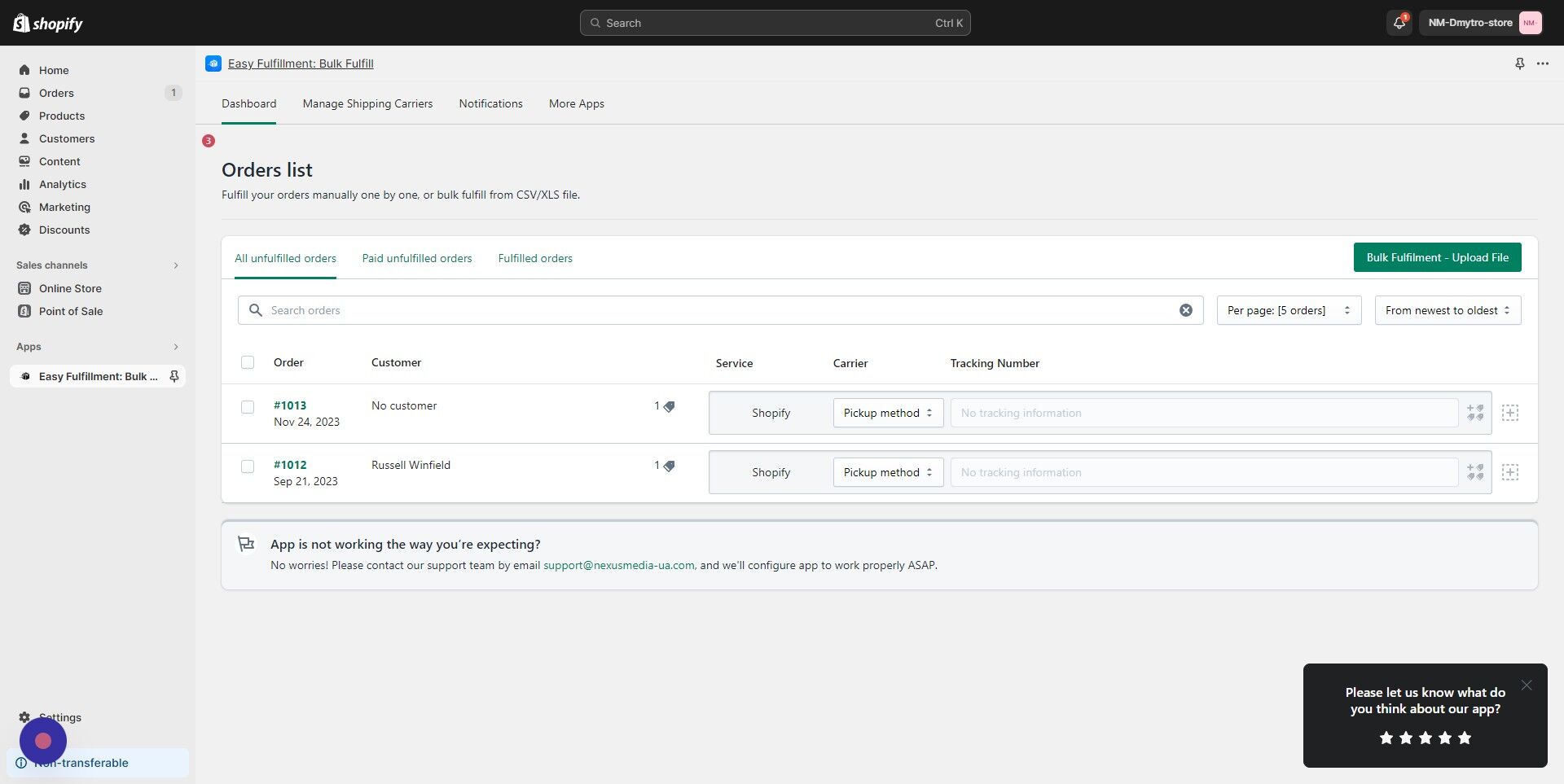Click the tag icon on order #1013
The image size is (1564, 784).
coord(669,405)
